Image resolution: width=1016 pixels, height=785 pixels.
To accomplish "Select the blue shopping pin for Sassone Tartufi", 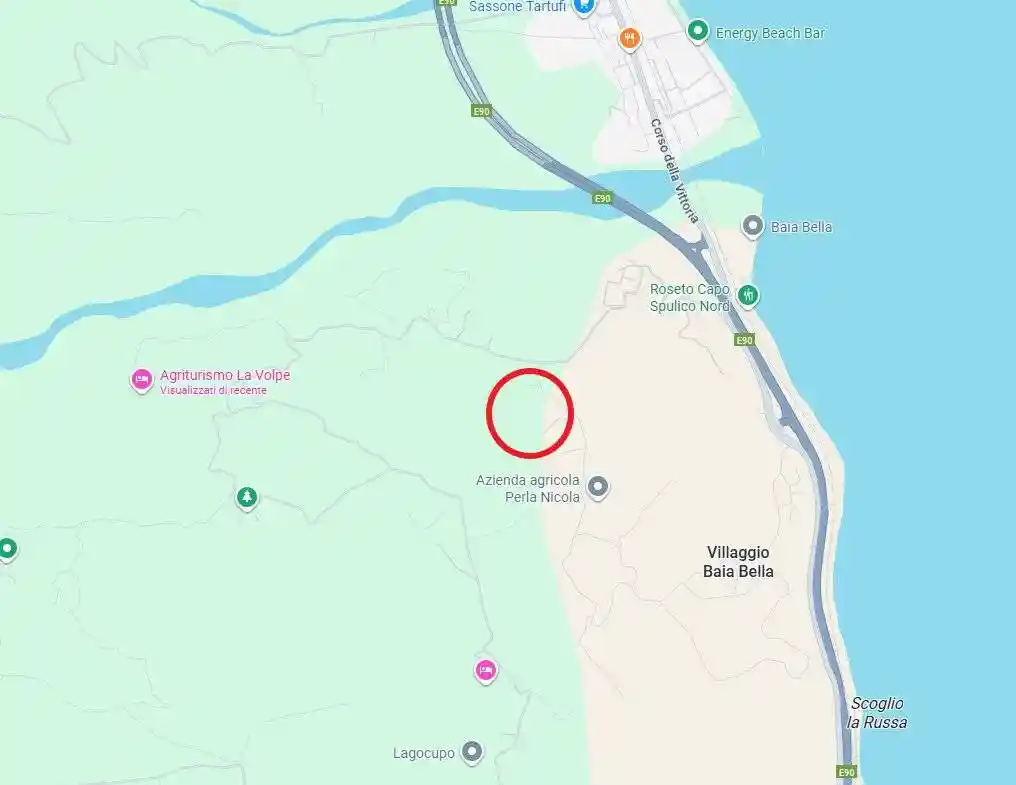I will (x=584, y=6).
